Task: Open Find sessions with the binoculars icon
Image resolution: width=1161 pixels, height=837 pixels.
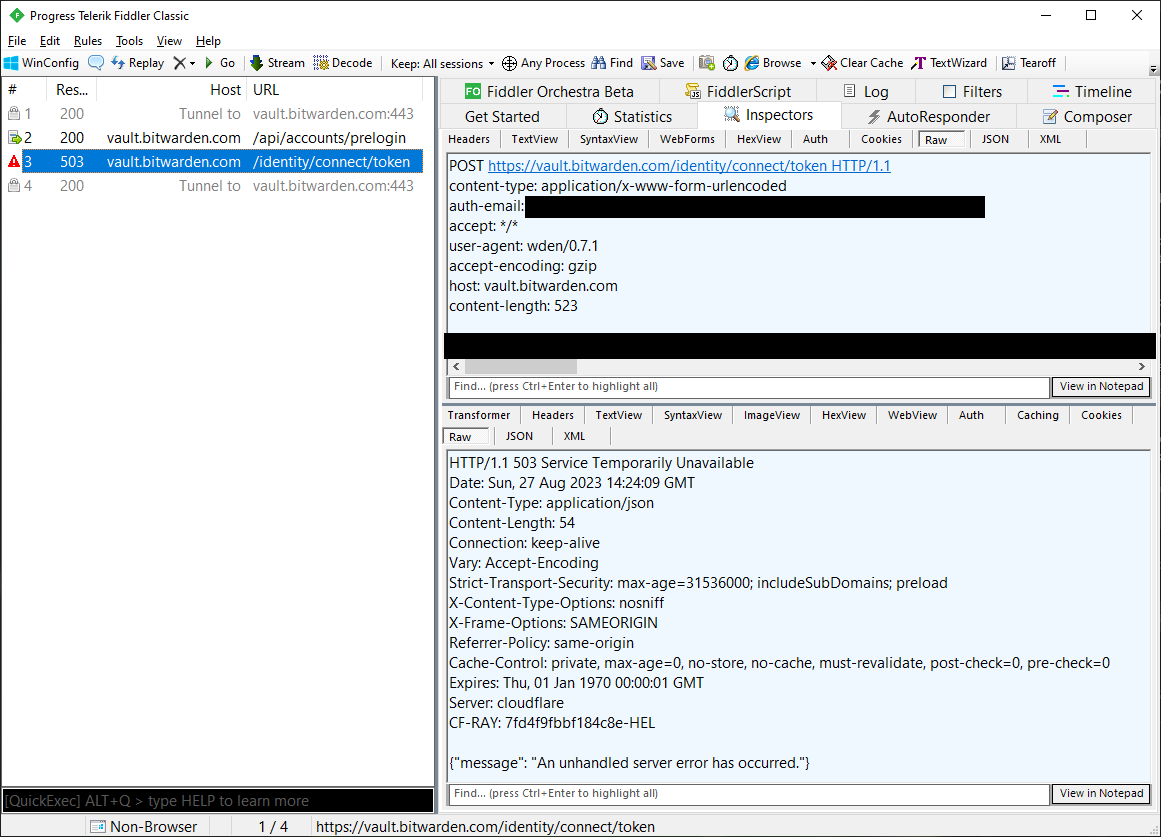Action: (x=612, y=63)
